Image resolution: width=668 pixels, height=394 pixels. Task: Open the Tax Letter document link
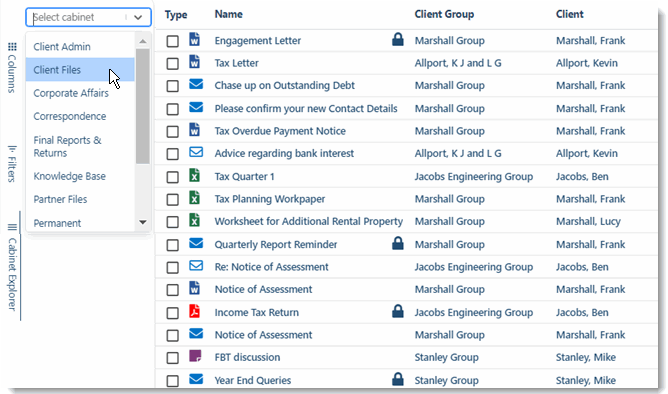click(x=236, y=63)
